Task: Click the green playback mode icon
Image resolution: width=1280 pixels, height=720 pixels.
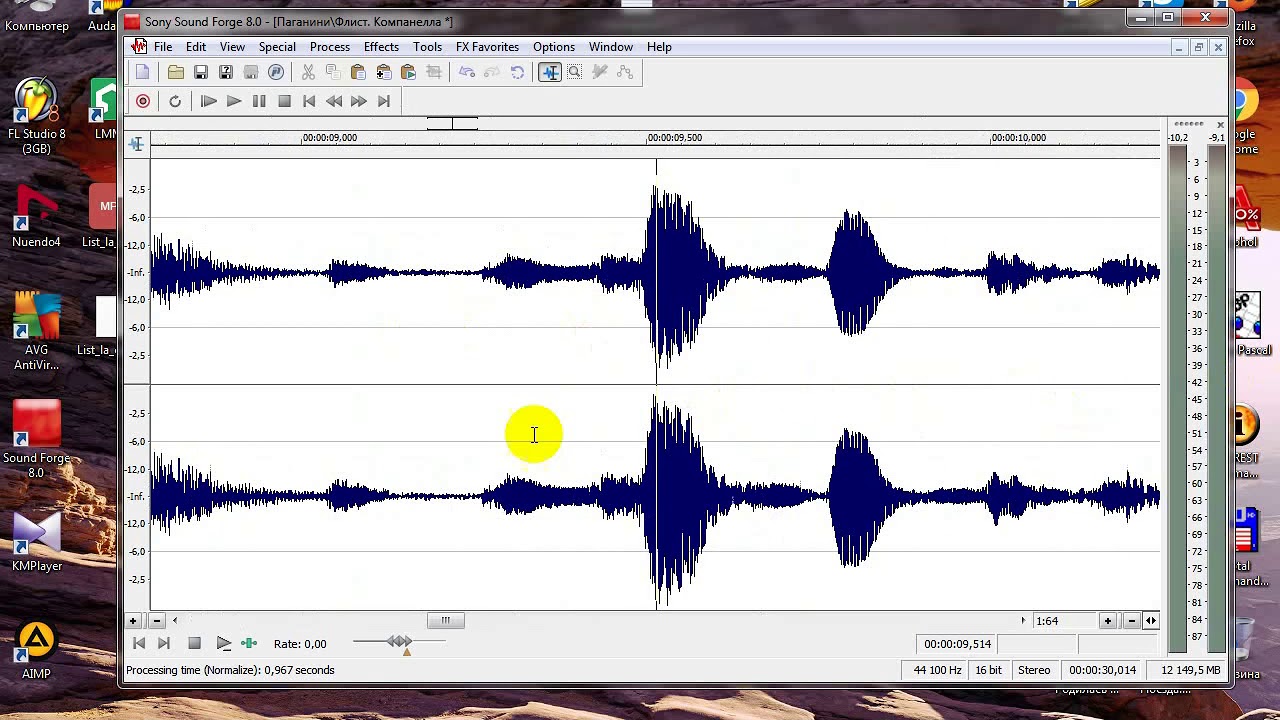Action: (249, 644)
